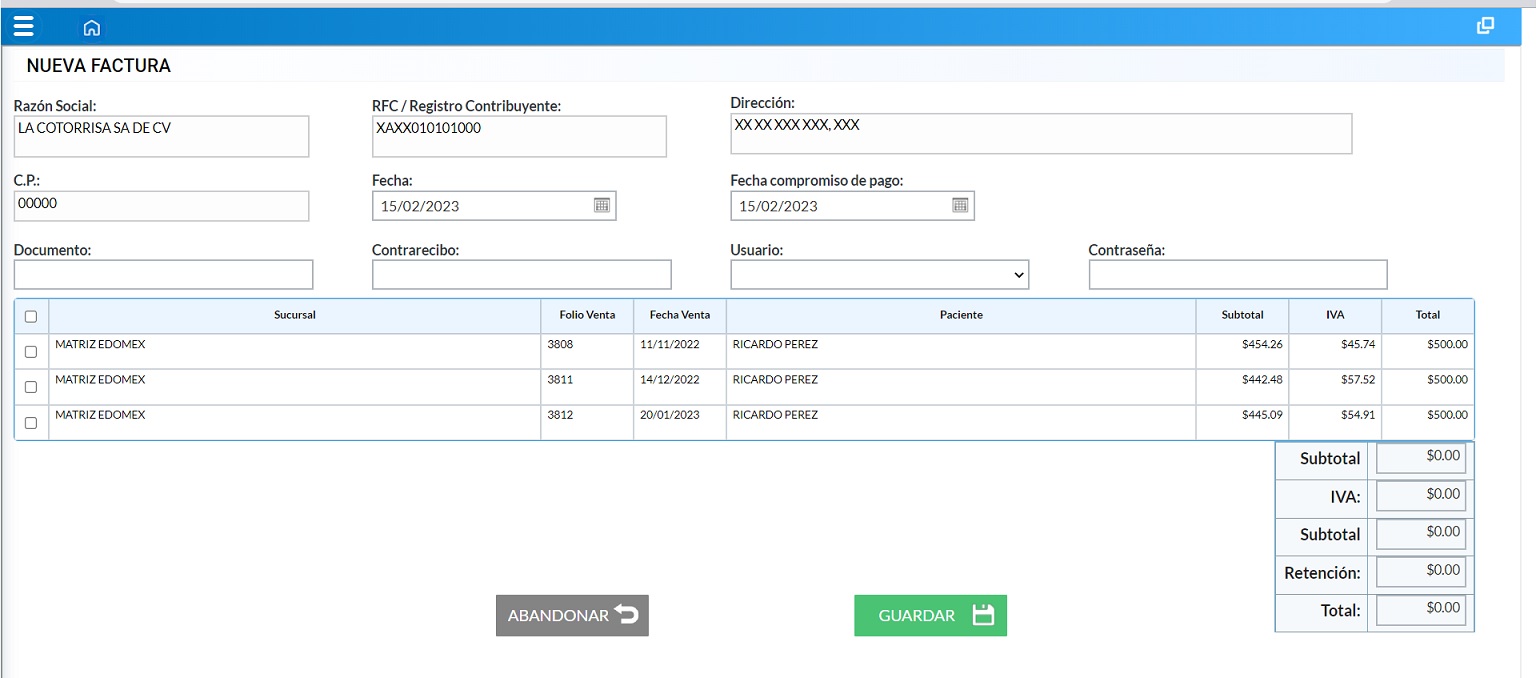Screen dimensions: 1540x678
Task: Click the GUARDAR button
Action: (x=930, y=615)
